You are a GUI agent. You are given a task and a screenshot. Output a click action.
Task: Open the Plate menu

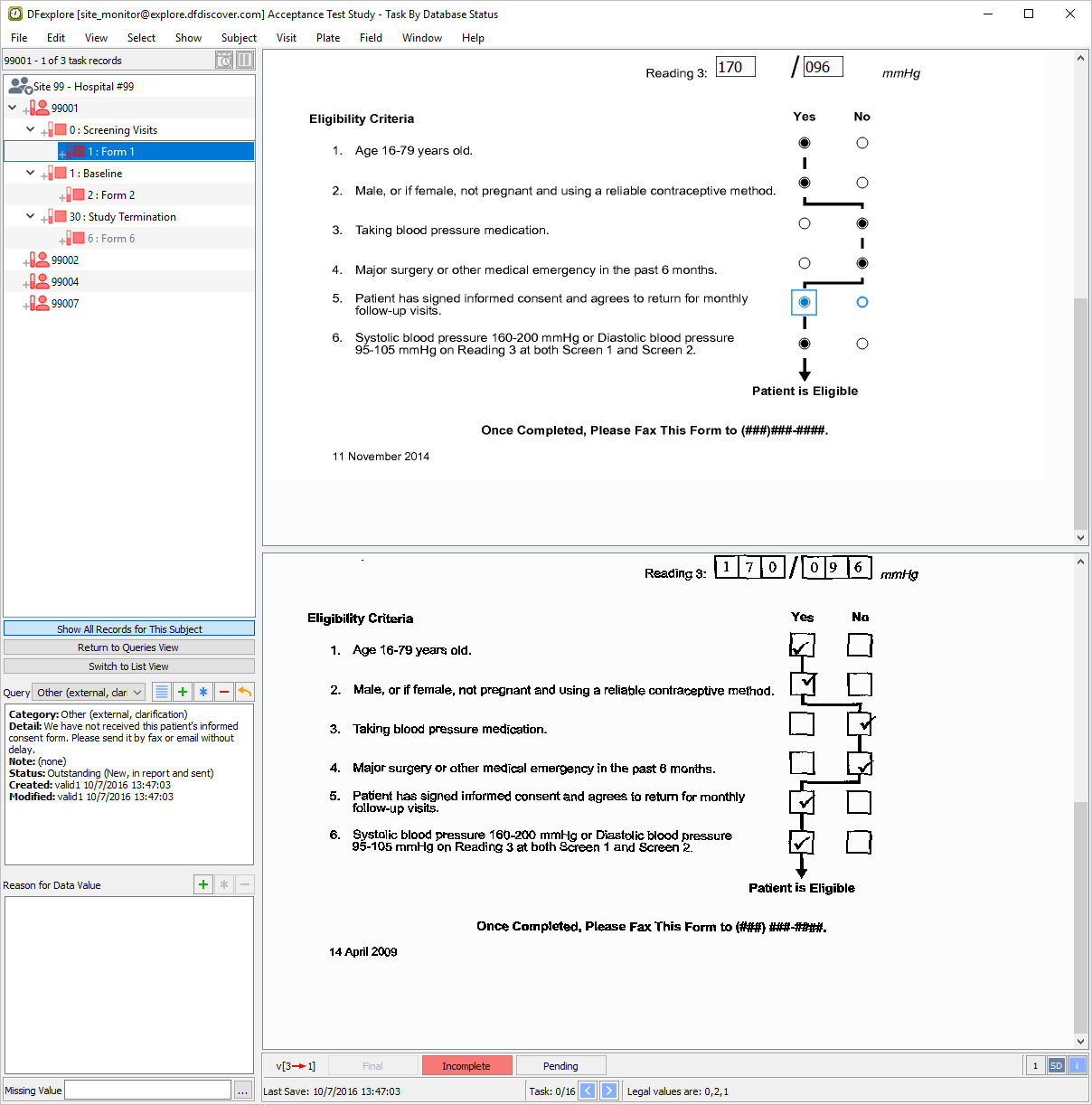(328, 38)
